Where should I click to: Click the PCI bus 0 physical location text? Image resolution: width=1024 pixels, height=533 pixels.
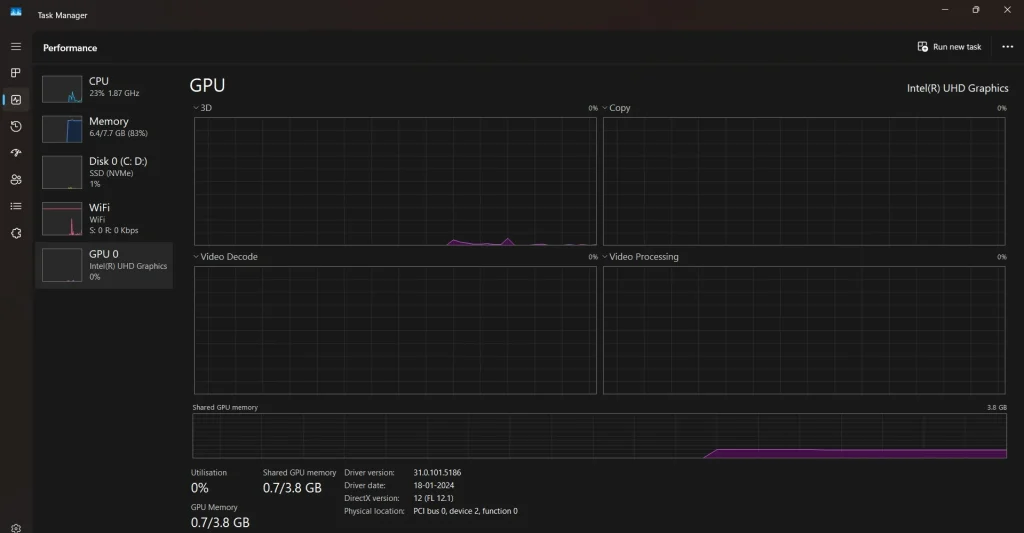pos(465,511)
